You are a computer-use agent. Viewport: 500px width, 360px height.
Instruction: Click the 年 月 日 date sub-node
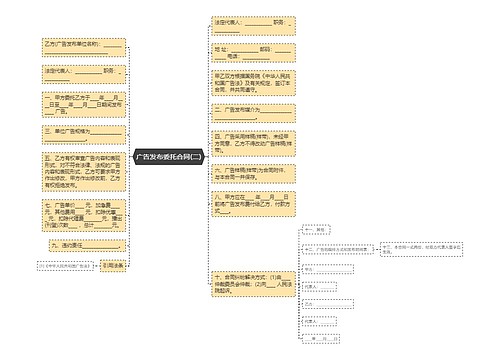(321, 339)
